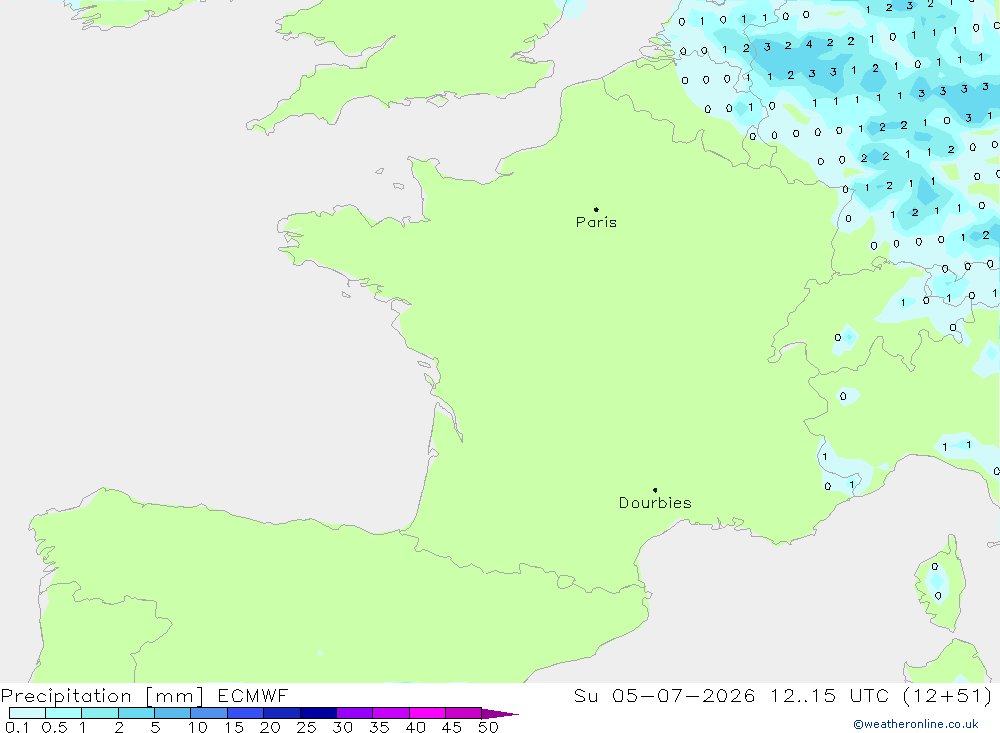The height and width of the screenshot is (733, 1000).
Task: Pick the 10–15 mm blue legend swatch
Action: point(209,713)
